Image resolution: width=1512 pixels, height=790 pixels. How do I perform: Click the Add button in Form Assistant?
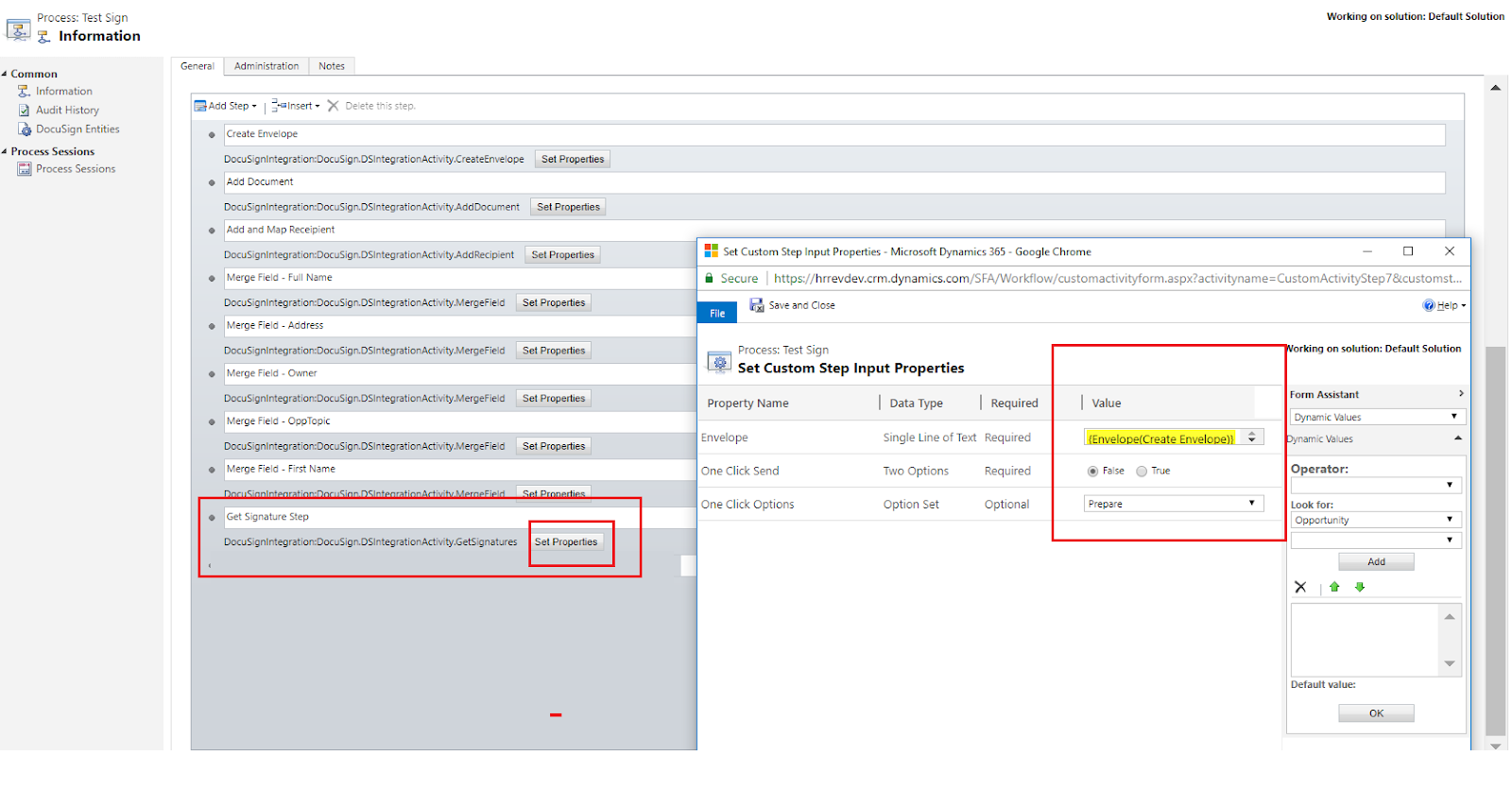point(1376,561)
